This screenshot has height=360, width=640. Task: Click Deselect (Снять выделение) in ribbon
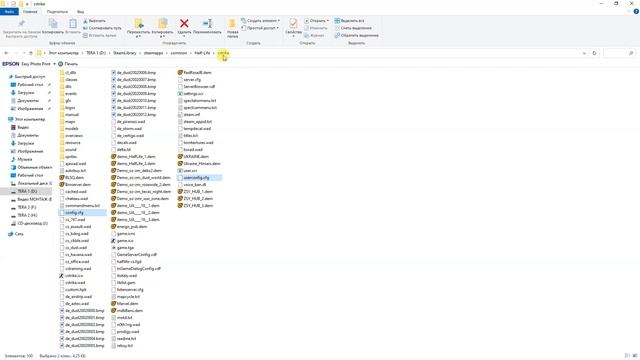(x=353, y=28)
